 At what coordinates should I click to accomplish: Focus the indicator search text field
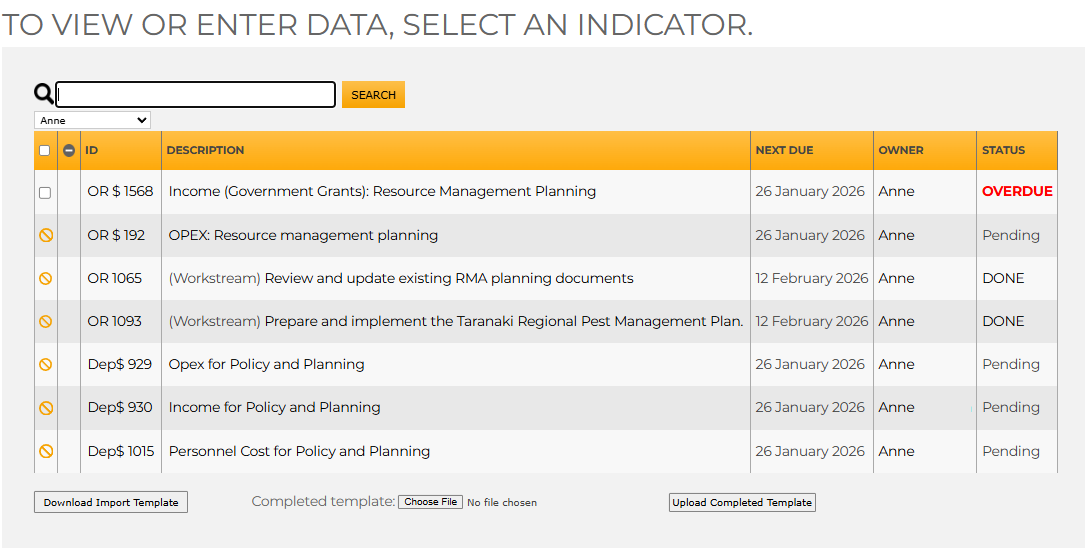coord(196,94)
